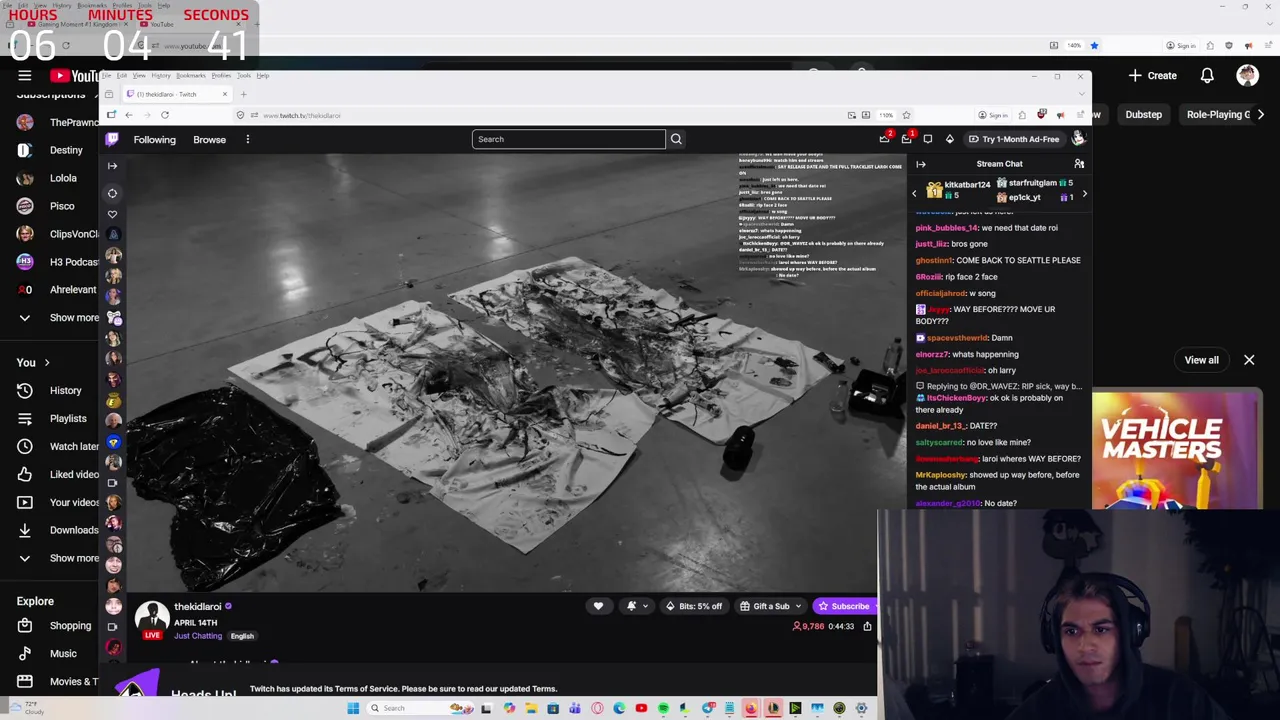This screenshot has width=1280, height=720.
Task: Click the Twitch logo home icon
Action: (112, 139)
